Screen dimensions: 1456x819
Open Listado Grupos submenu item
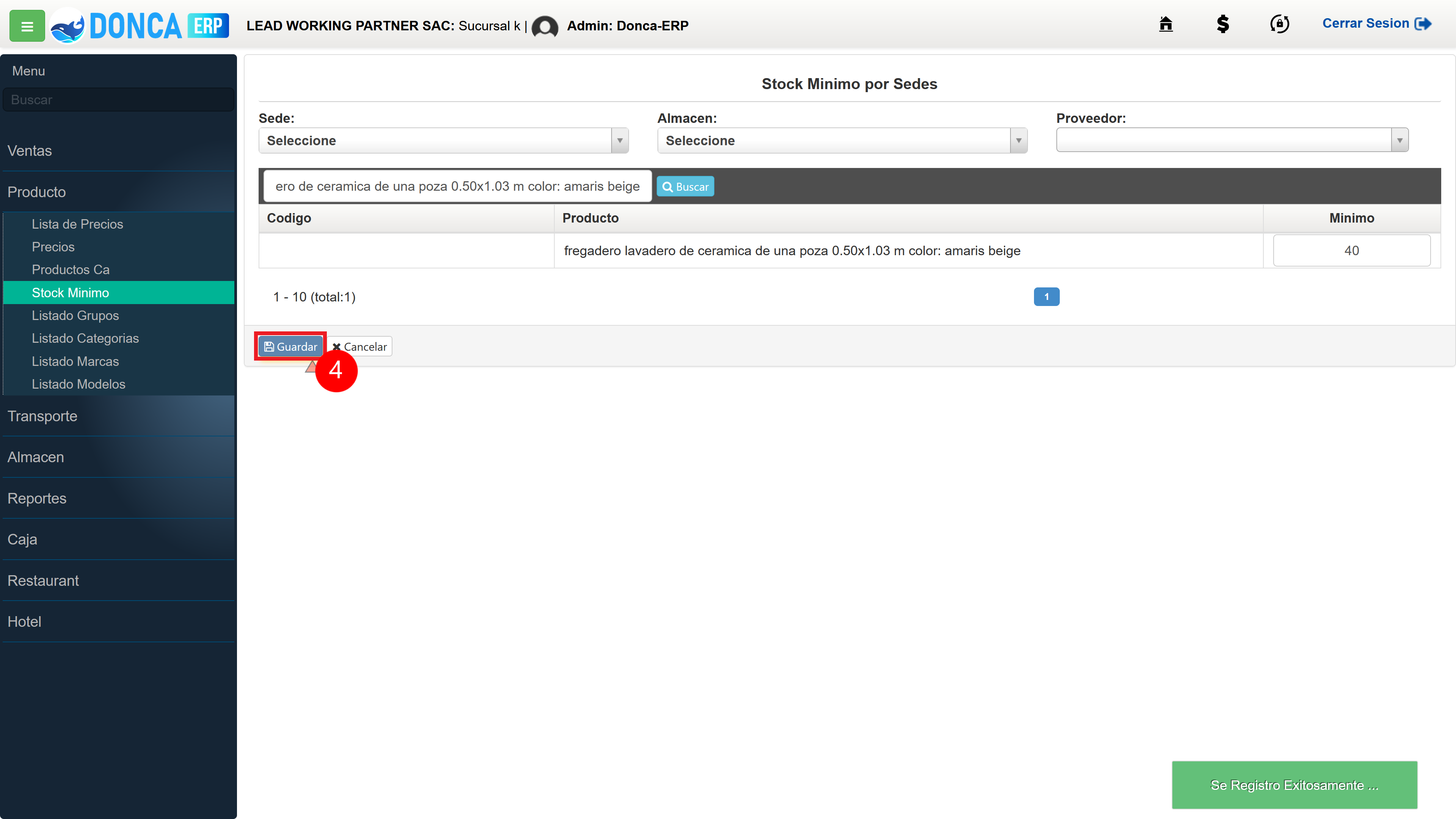[x=75, y=315]
